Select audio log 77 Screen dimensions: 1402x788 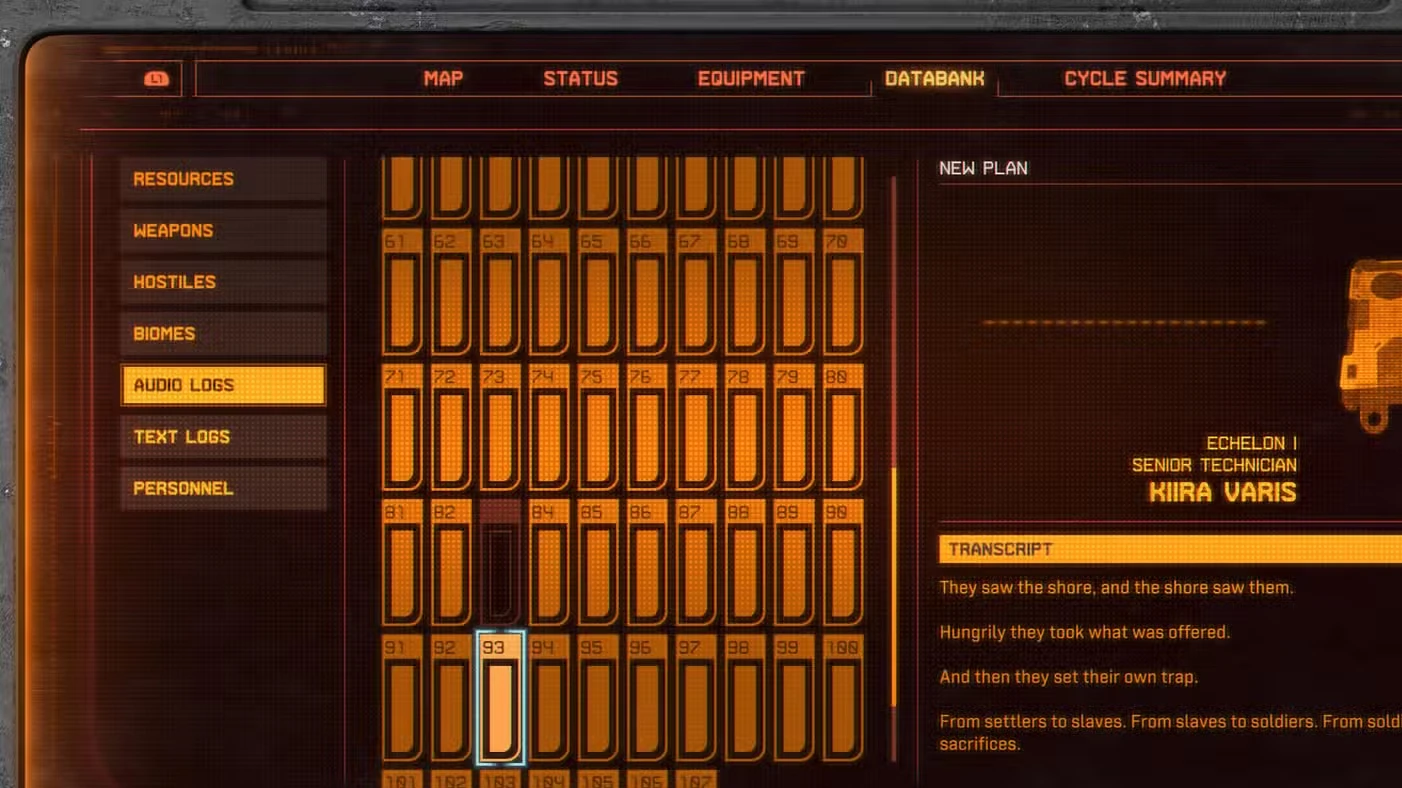(x=696, y=428)
